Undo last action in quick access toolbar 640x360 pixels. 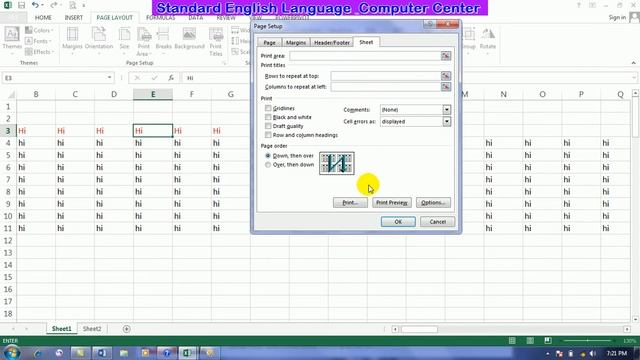click(35, 5)
